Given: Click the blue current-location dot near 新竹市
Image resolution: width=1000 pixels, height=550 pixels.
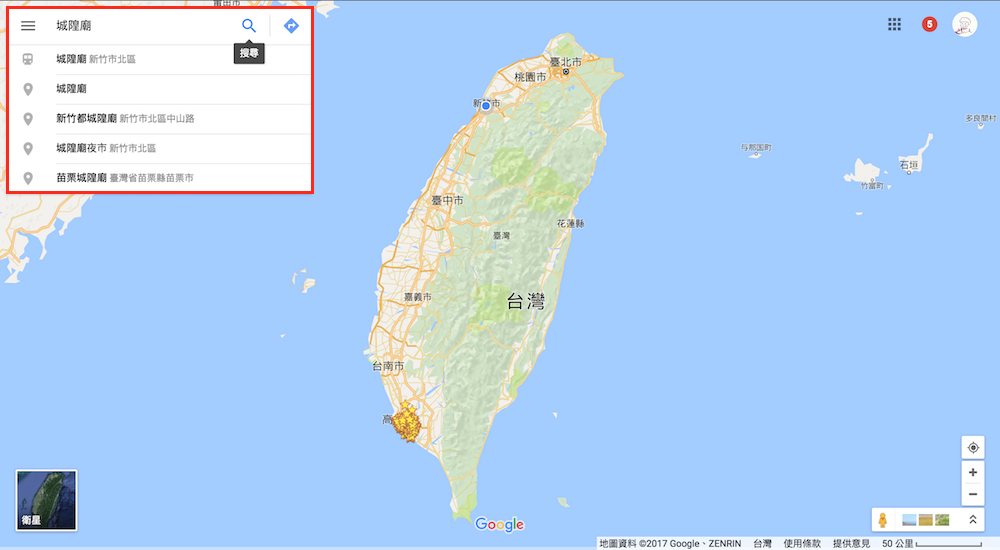Looking at the screenshot, I should (486, 106).
